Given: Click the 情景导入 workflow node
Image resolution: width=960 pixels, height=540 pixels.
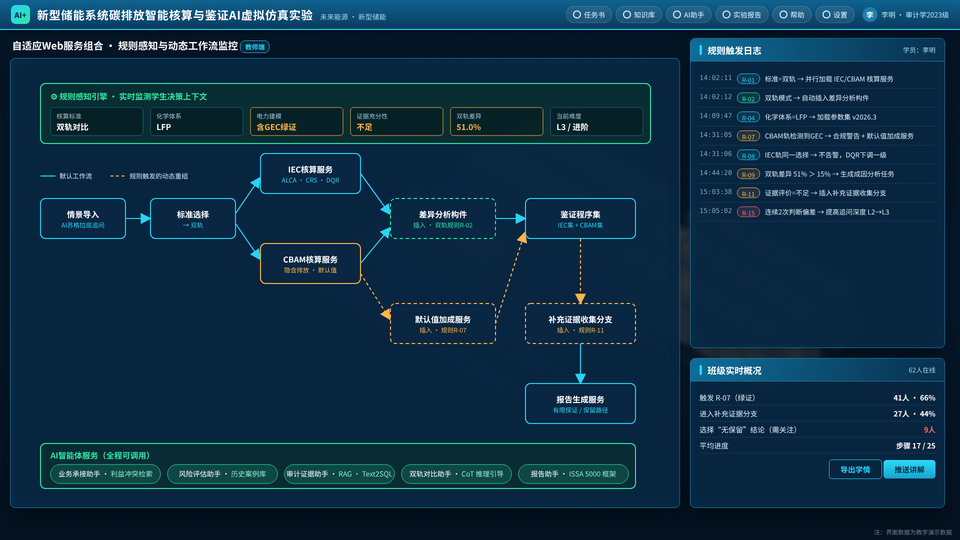Looking at the screenshot, I should point(83,219).
